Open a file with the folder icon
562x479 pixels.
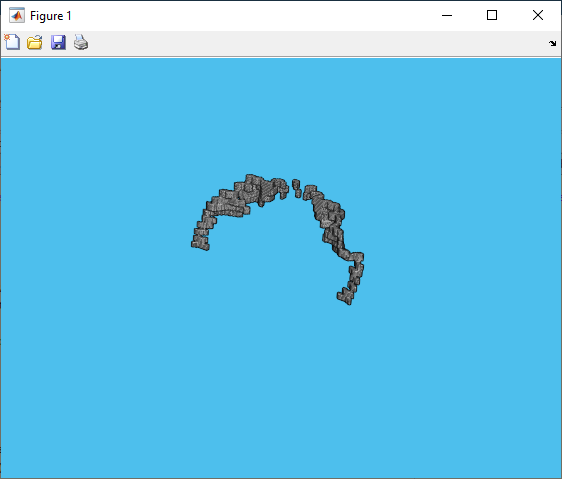(35, 42)
